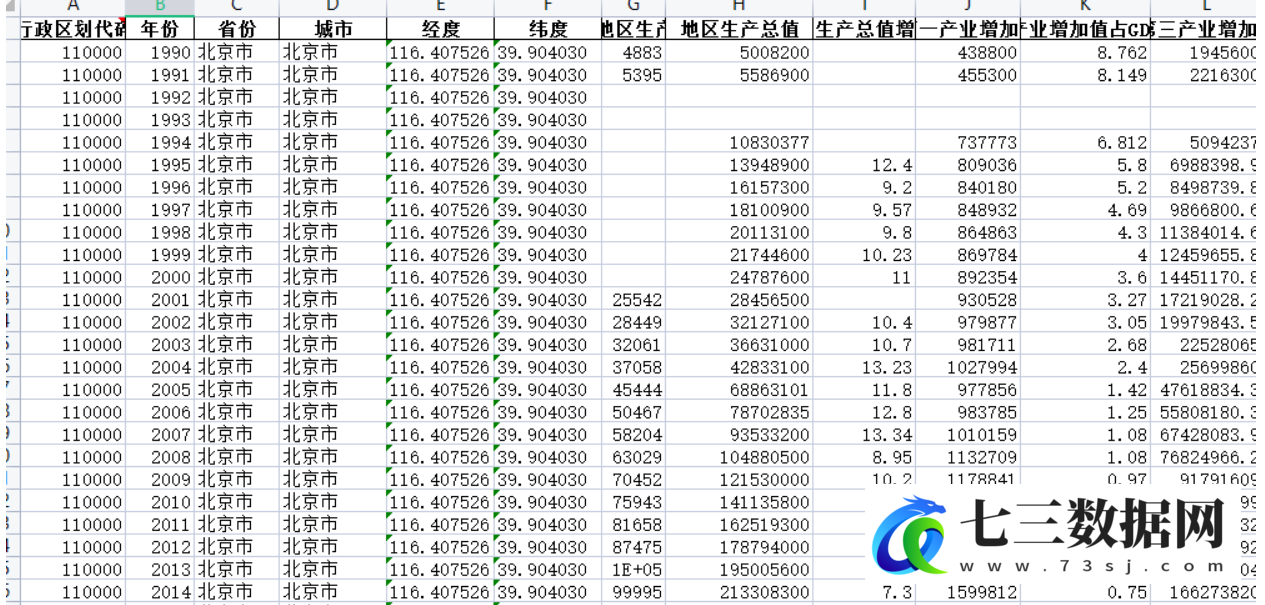This screenshot has width=1265, height=605.
Task: Select year cell 1992
Action: tap(160, 97)
